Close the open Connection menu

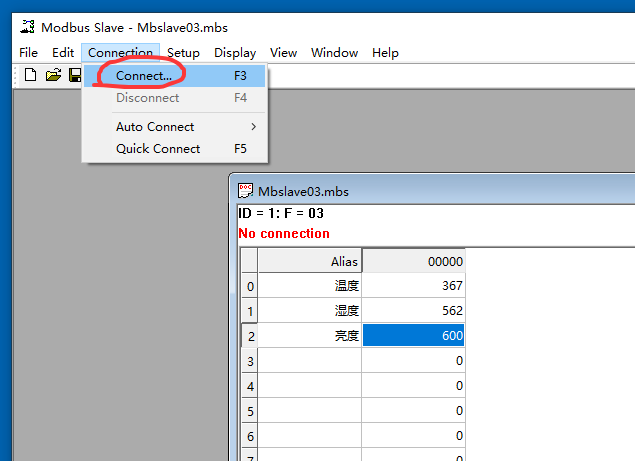[x=120, y=53]
